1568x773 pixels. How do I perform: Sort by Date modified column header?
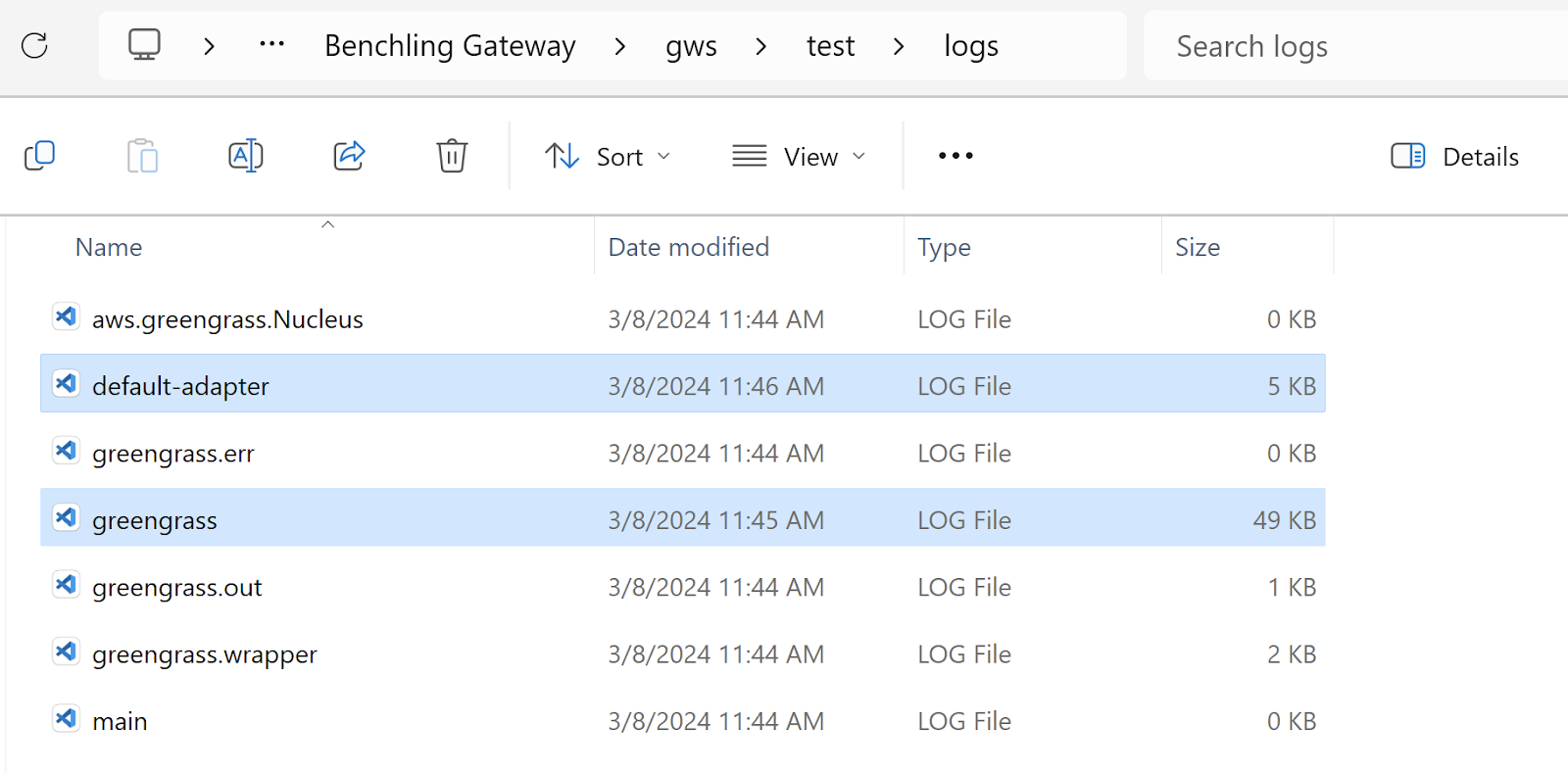688,247
